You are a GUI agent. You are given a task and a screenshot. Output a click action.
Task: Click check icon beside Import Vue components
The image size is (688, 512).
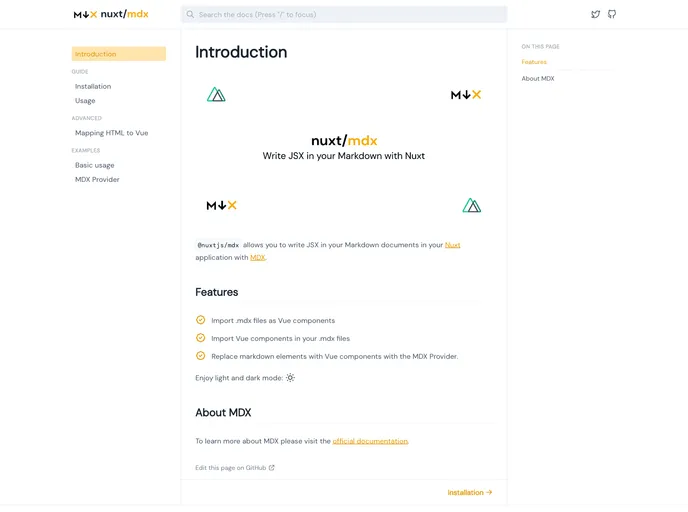click(201, 338)
